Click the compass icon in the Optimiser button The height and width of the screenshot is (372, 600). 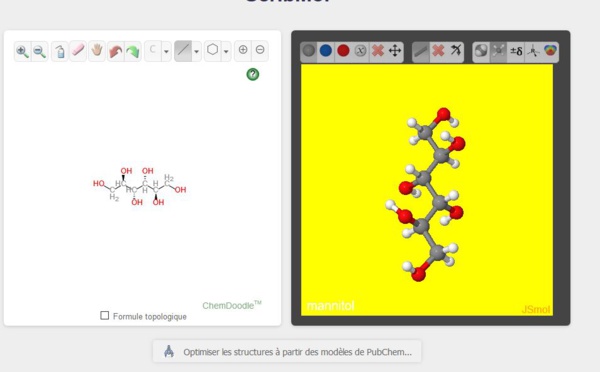tap(169, 351)
